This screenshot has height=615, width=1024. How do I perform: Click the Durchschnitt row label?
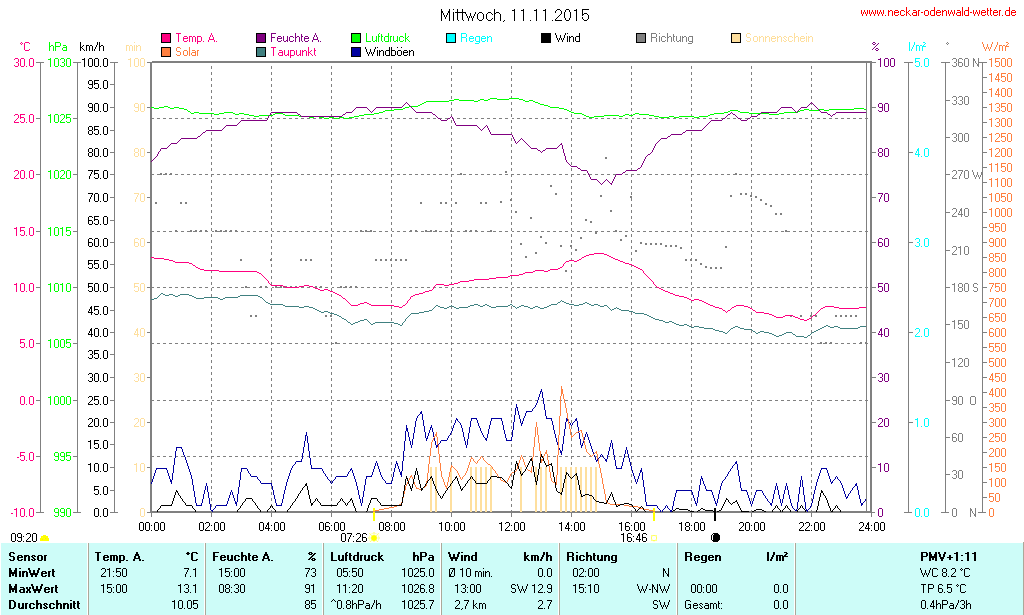pyautogui.click(x=43, y=604)
